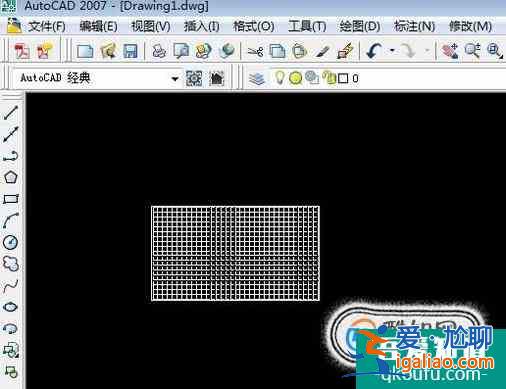Image resolution: width=506 pixels, height=389 pixels.
Task: Open the Layer Properties Manager icon
Action: point(256,79)
